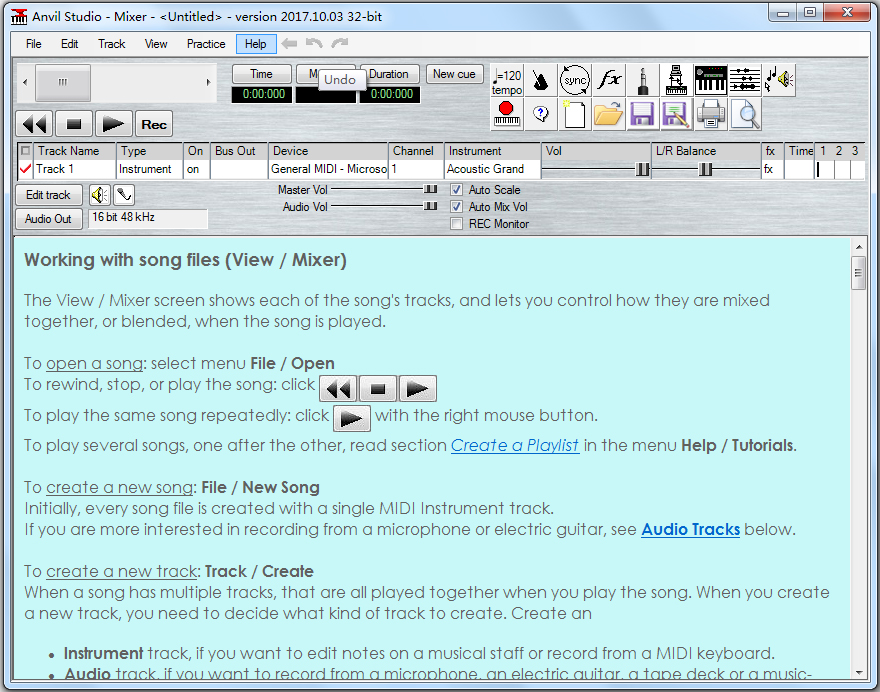Open the Track menu

[112, 44]
